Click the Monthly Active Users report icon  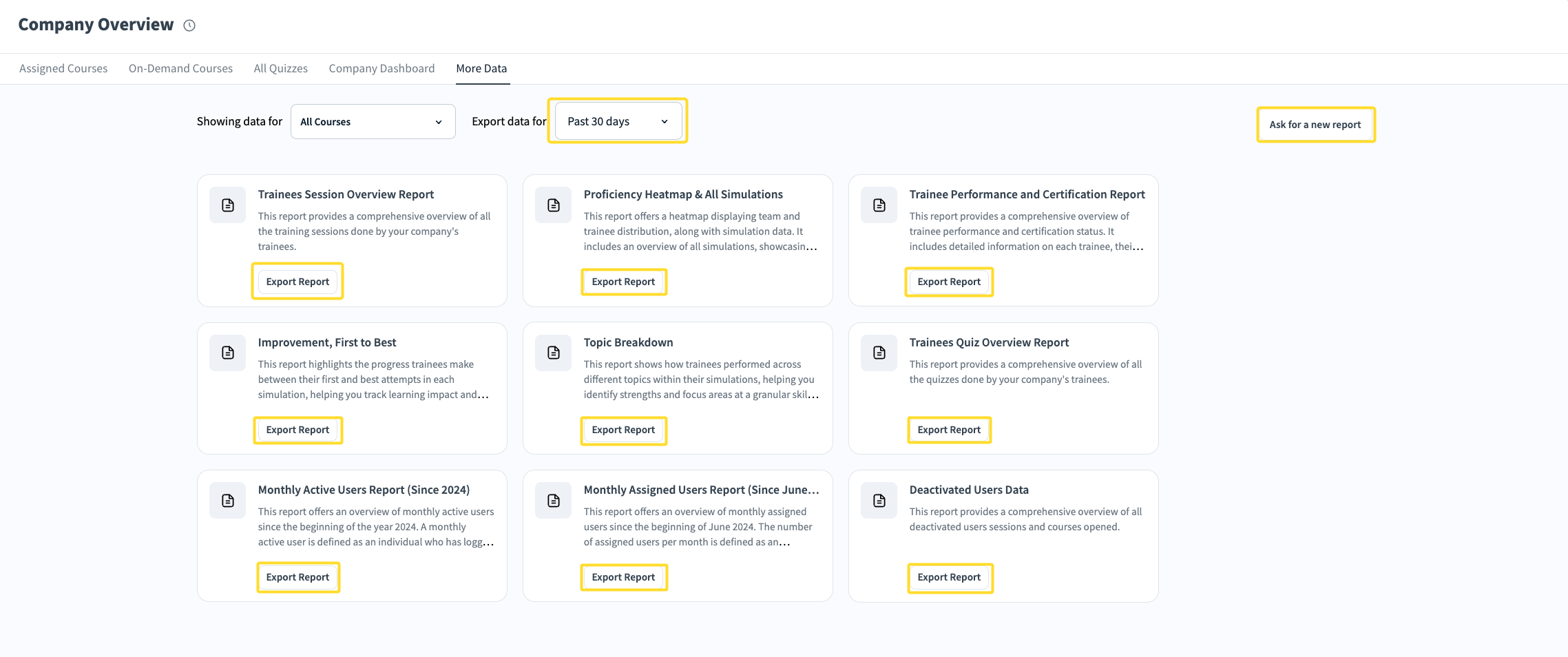[228, 501]
